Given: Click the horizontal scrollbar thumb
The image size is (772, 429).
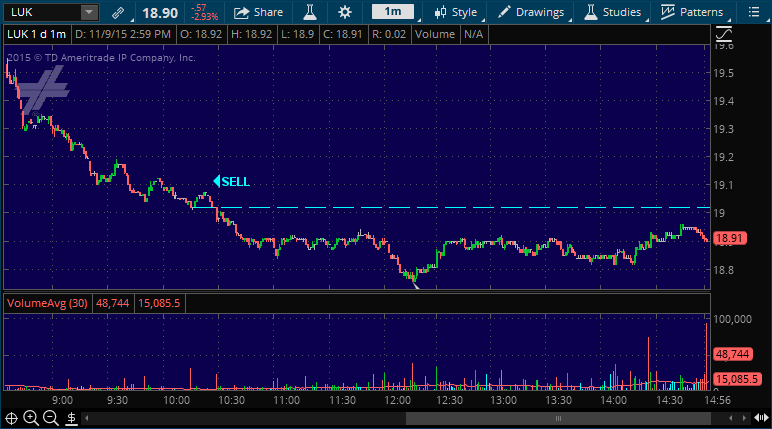Looking at the screenshot, I should [x=558, y=419].
